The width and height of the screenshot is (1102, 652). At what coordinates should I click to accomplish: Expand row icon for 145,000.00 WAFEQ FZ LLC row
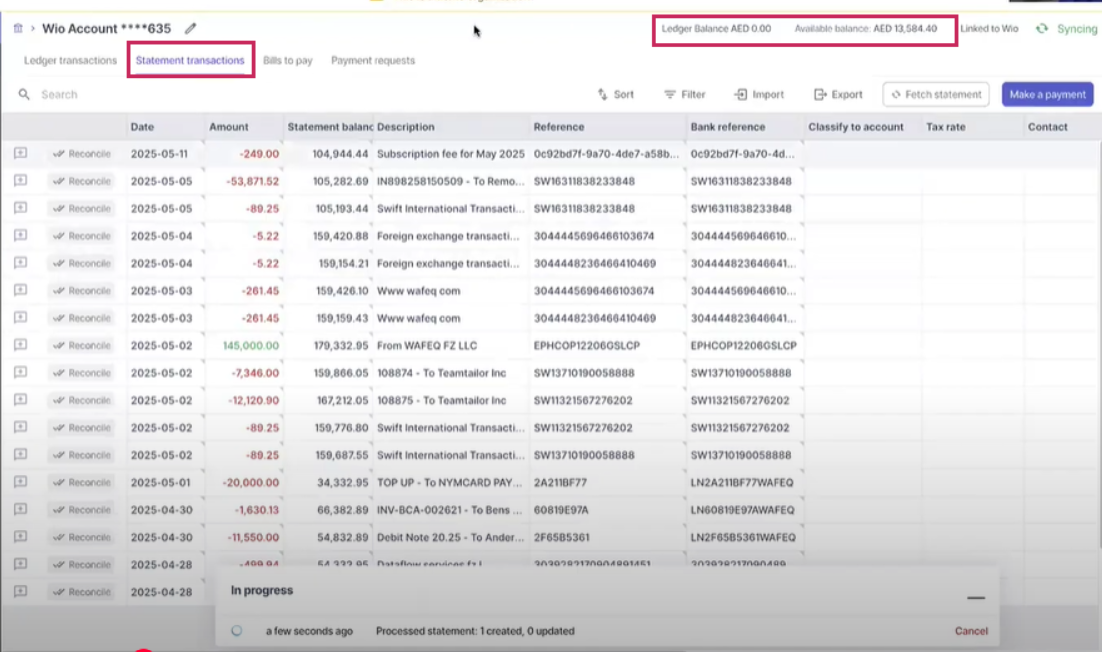(x=20, y=345)
